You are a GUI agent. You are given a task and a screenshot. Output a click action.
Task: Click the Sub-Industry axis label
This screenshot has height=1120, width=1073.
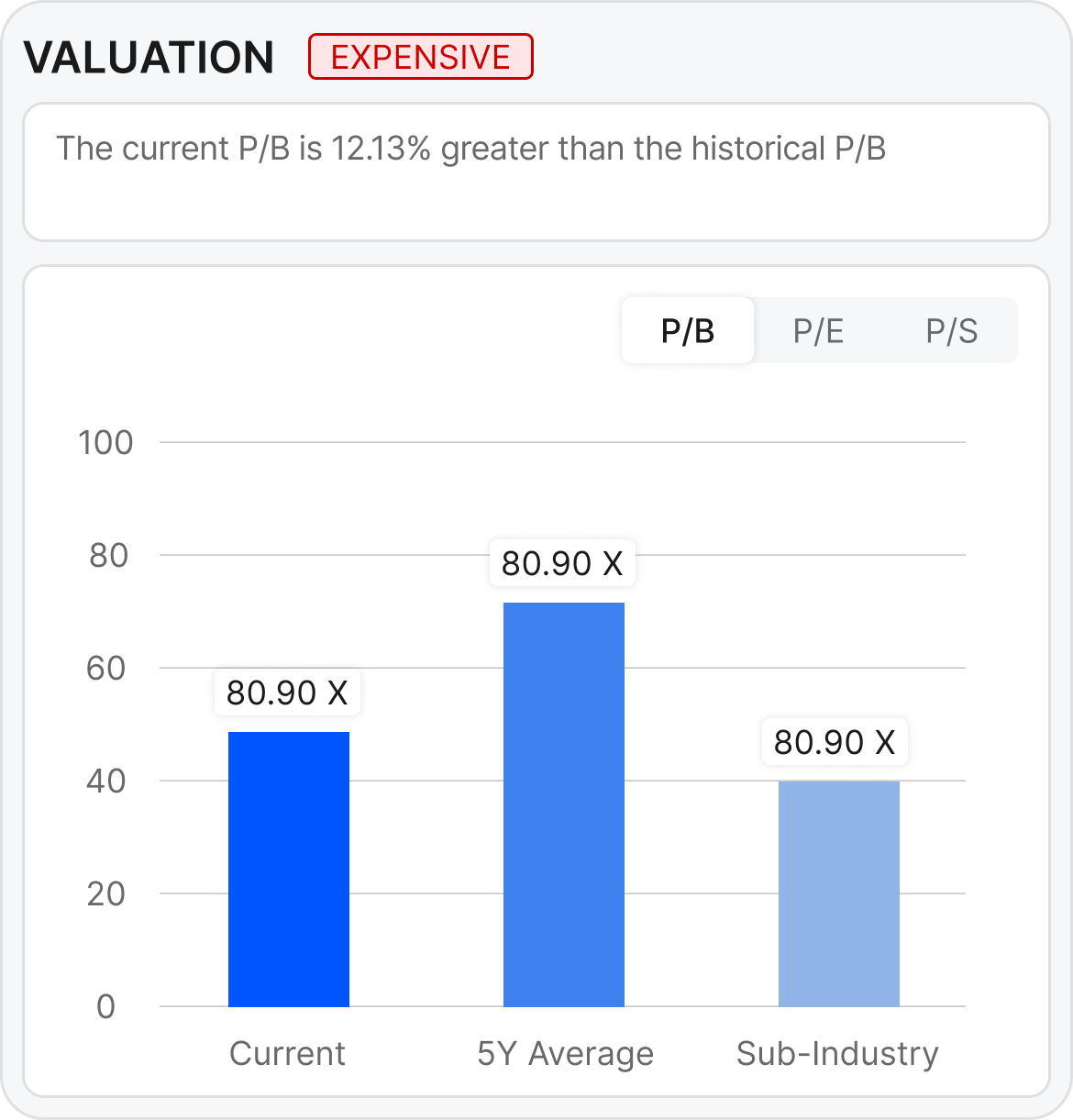[x=837, y=1053]
